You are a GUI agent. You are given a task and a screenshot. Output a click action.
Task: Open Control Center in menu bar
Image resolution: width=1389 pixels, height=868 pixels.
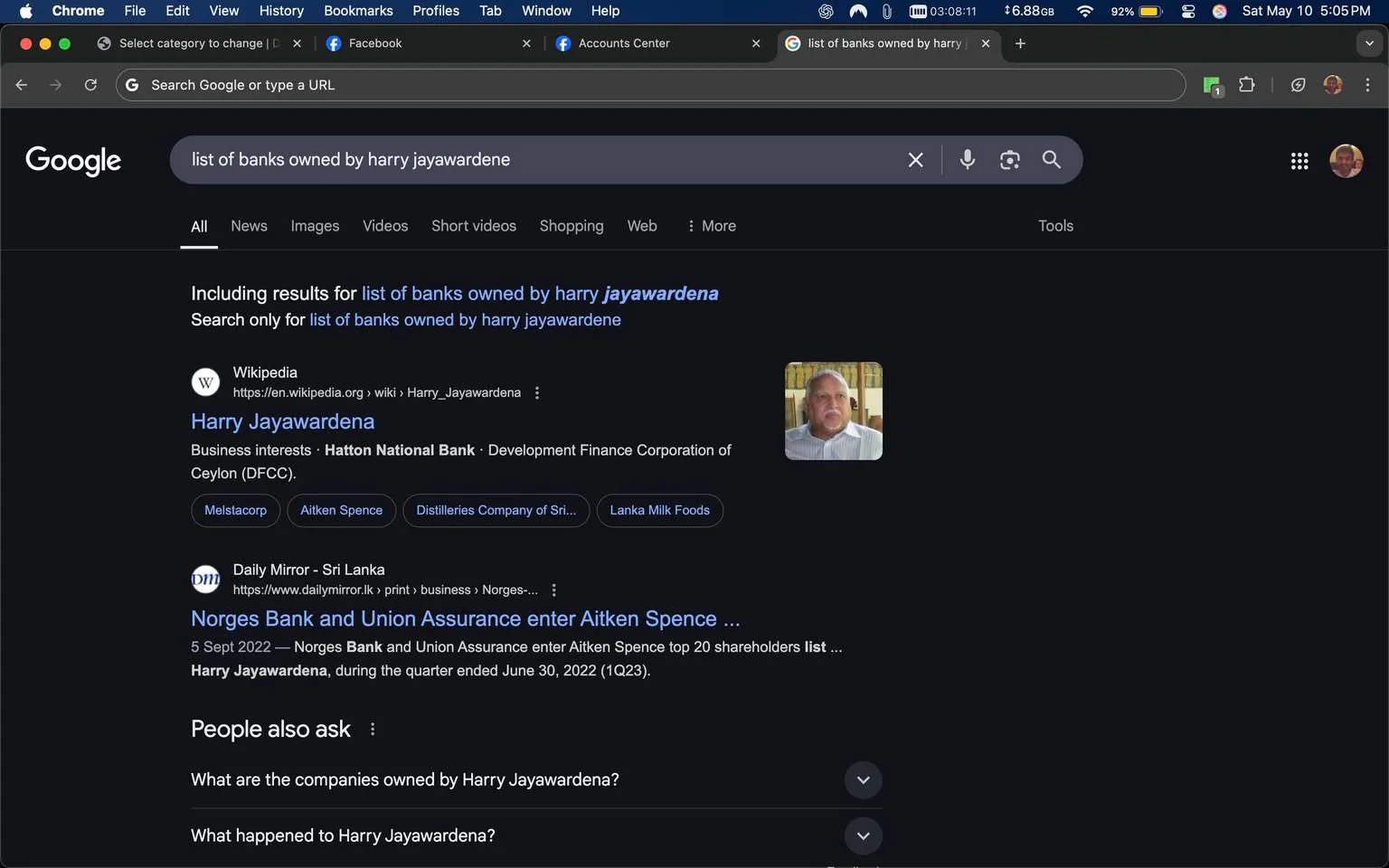coord(1188,11)
